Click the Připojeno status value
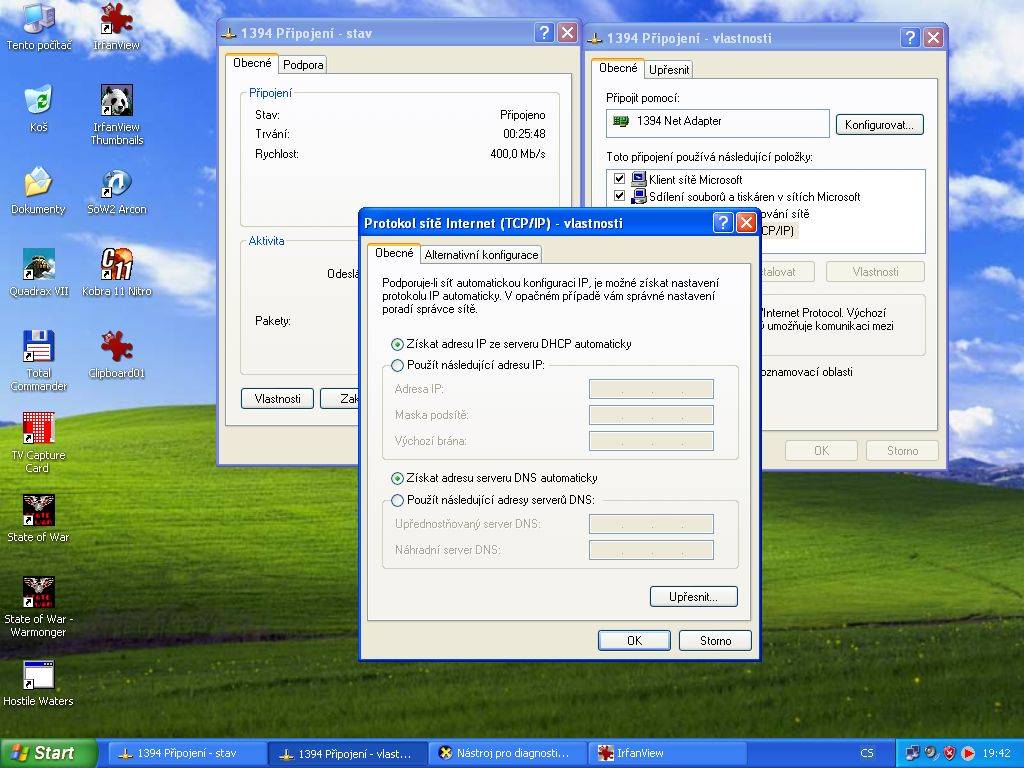This screenshot has height=768, width=1024. pyautogui.click(x=522, y=115)
